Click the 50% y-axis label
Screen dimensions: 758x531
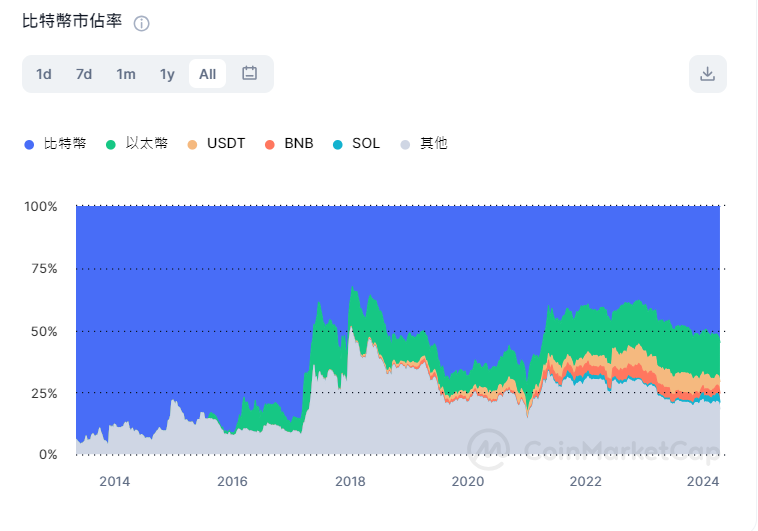(44, 332)
